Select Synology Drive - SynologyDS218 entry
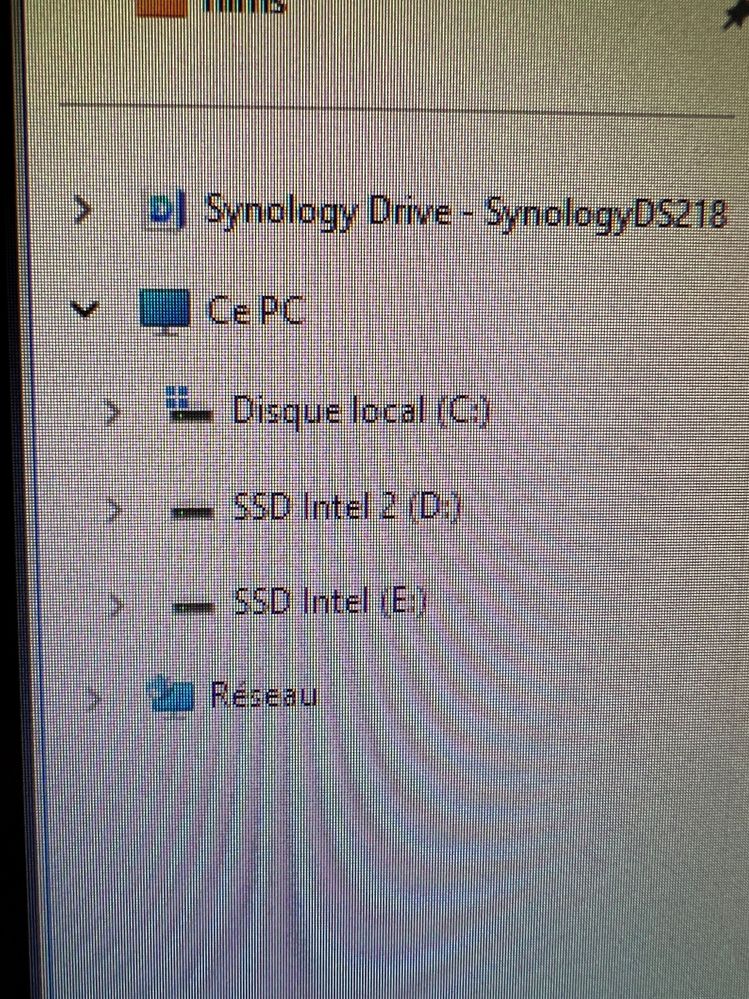This screenshot has height=999, width=749. 466,212
